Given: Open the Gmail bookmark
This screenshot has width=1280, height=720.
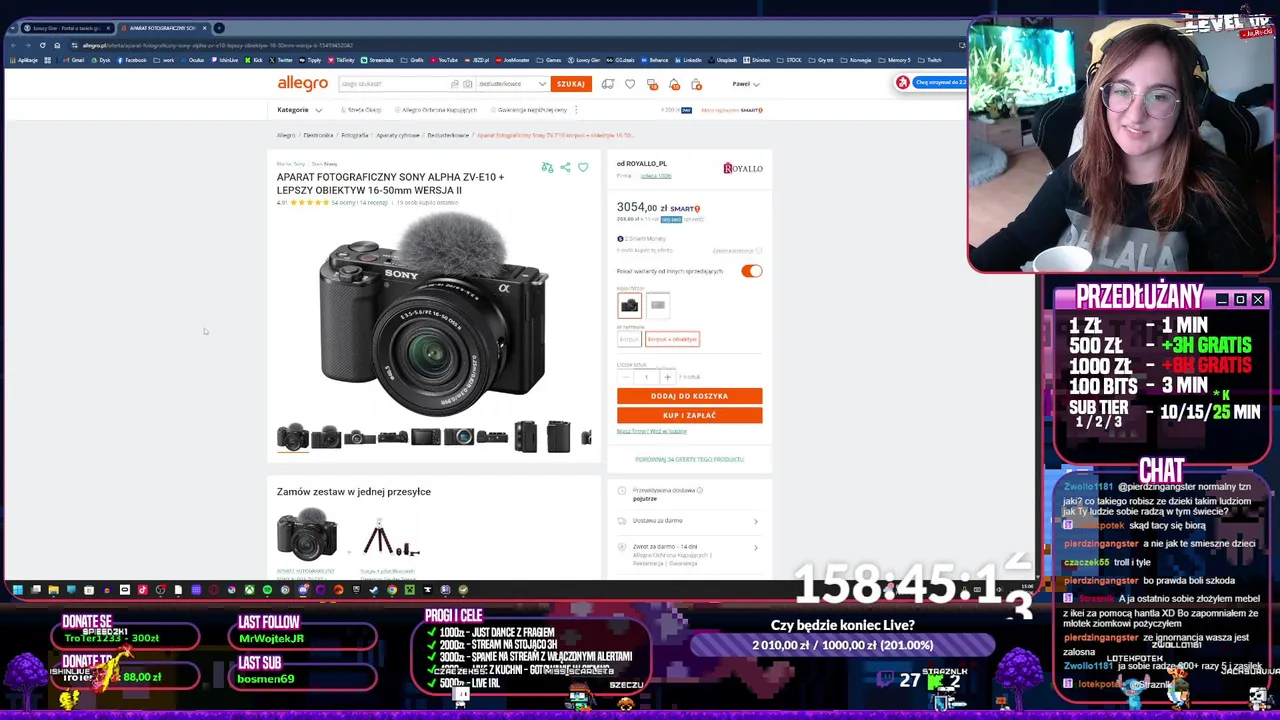Looking at the screenshot, I should point(74,60).
